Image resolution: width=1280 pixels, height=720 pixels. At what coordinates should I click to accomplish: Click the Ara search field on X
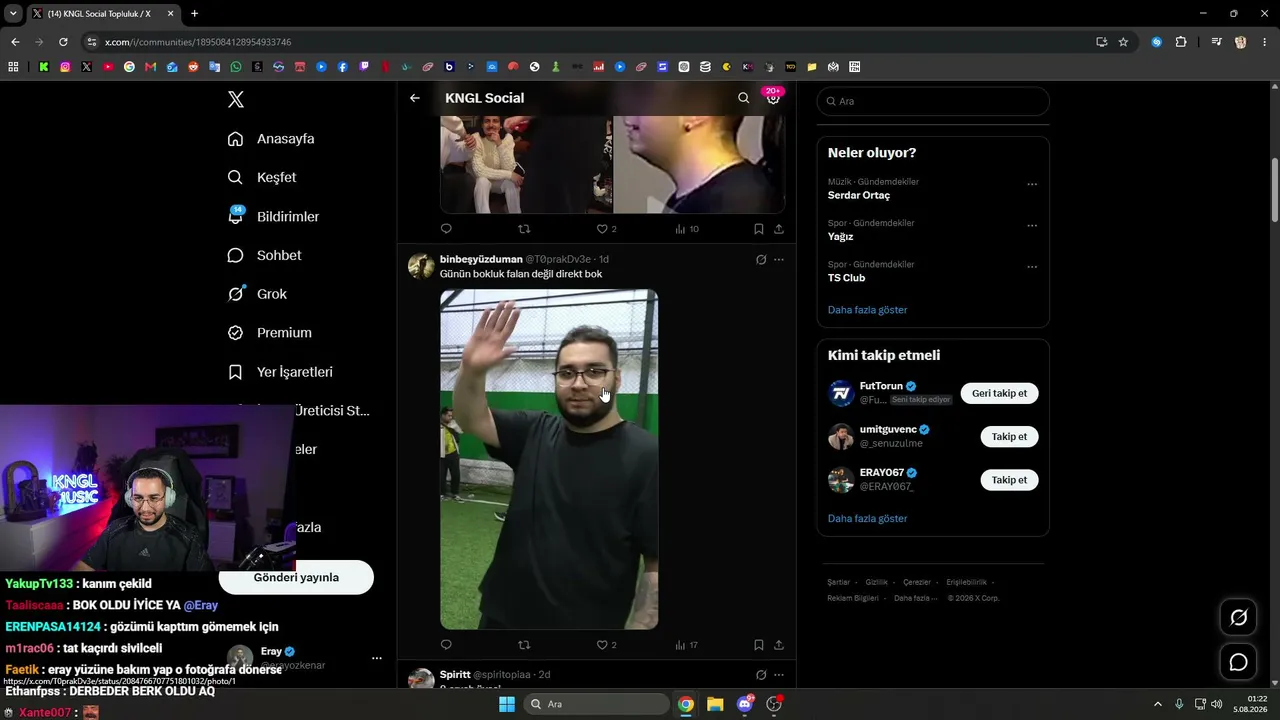(x=933, y=101)
